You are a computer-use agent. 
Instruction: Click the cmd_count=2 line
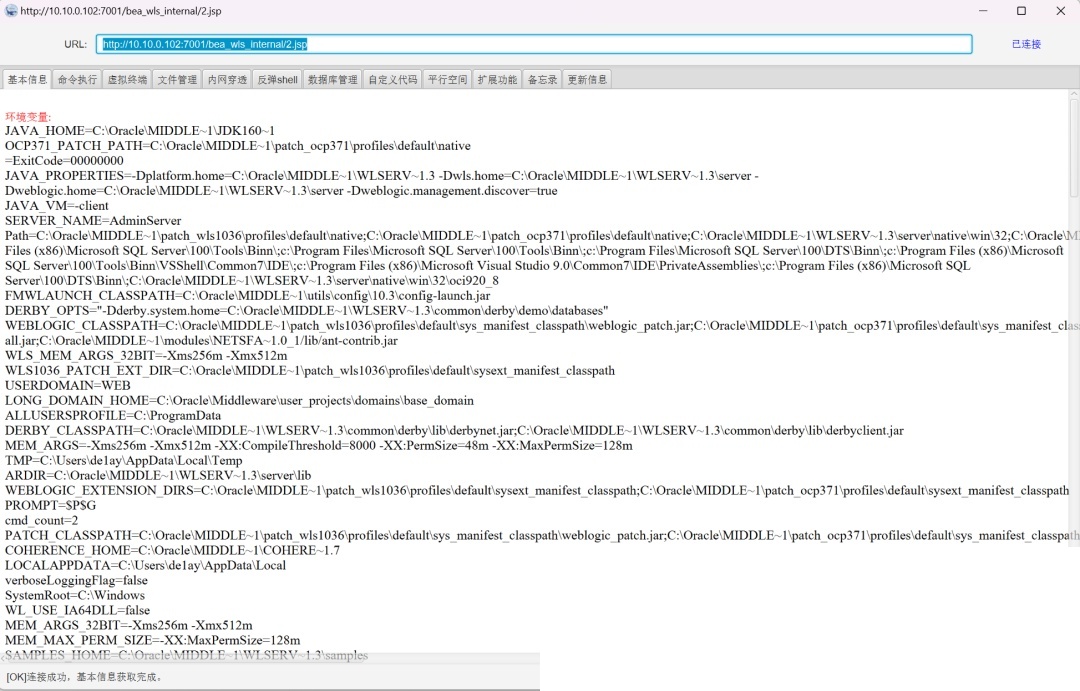[41, 521]
